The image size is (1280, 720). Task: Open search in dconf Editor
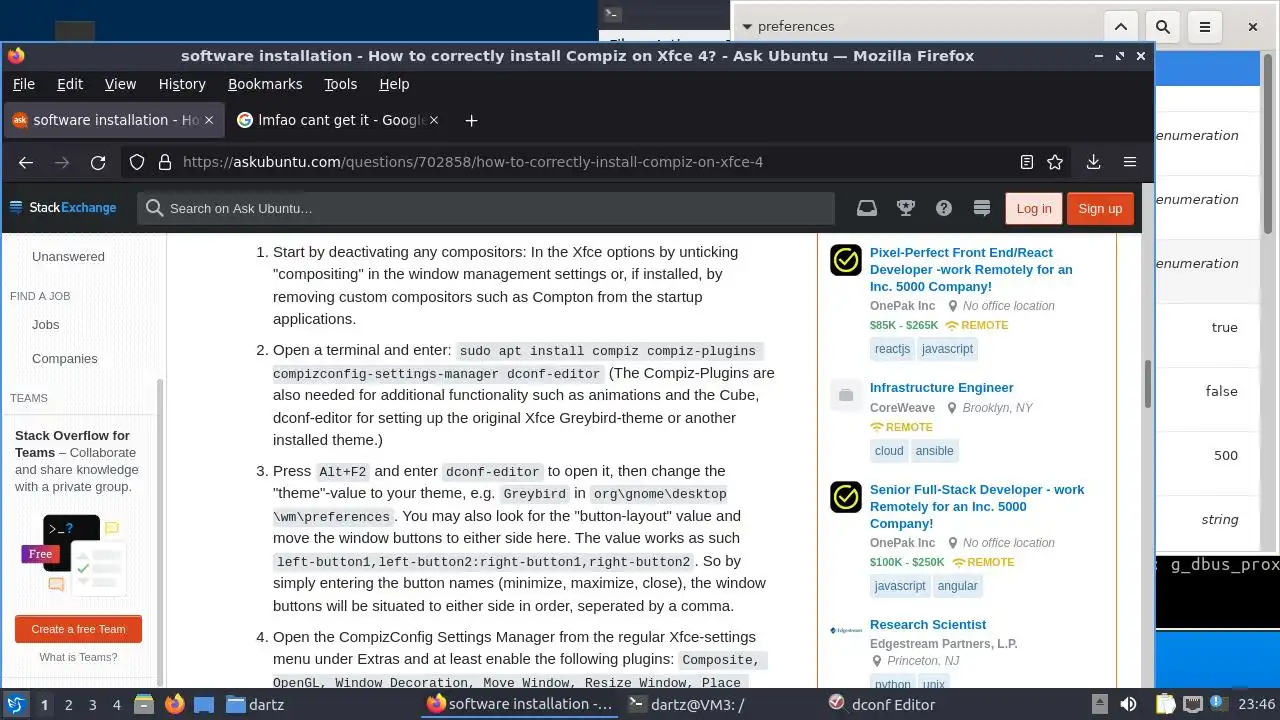tap(1163, 27)
